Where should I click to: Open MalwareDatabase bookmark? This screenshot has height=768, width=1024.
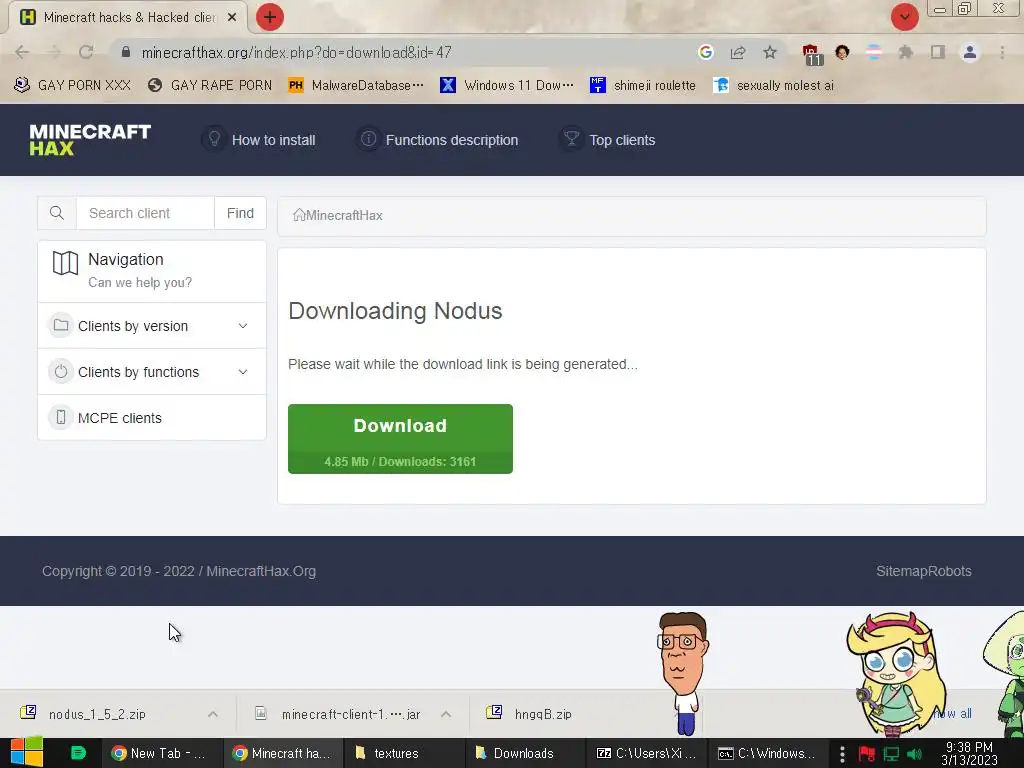click(356, 86)
